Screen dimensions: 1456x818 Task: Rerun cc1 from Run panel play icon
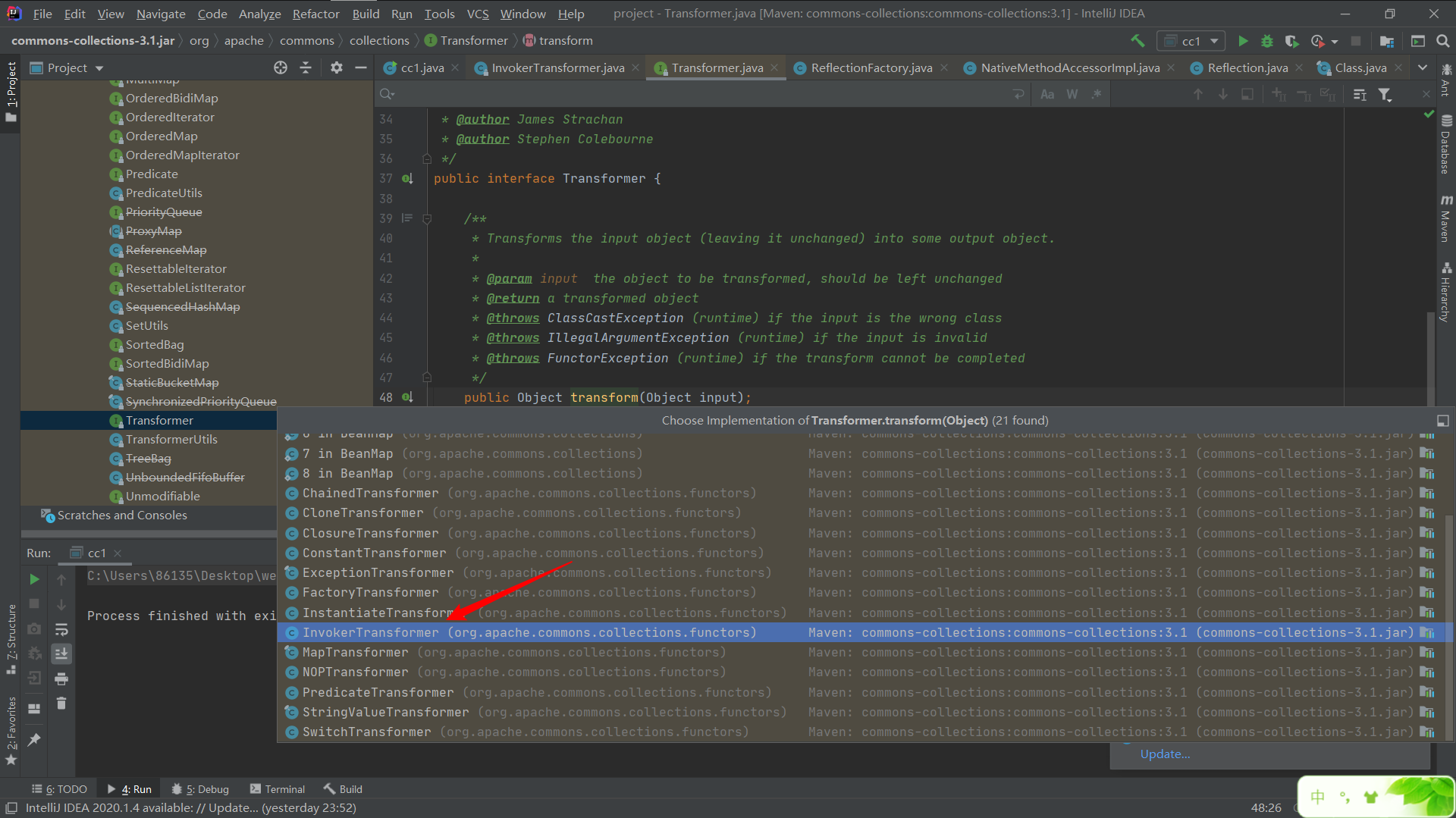click(x=34, y=579)
